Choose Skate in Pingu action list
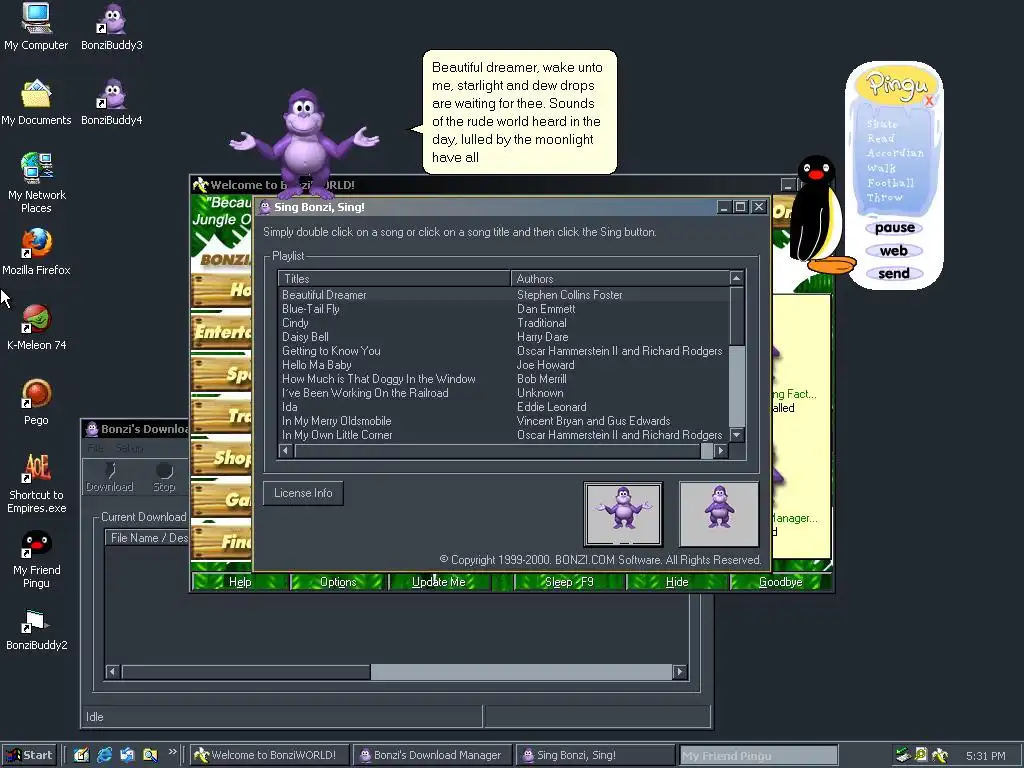 (x=882, y=124)
